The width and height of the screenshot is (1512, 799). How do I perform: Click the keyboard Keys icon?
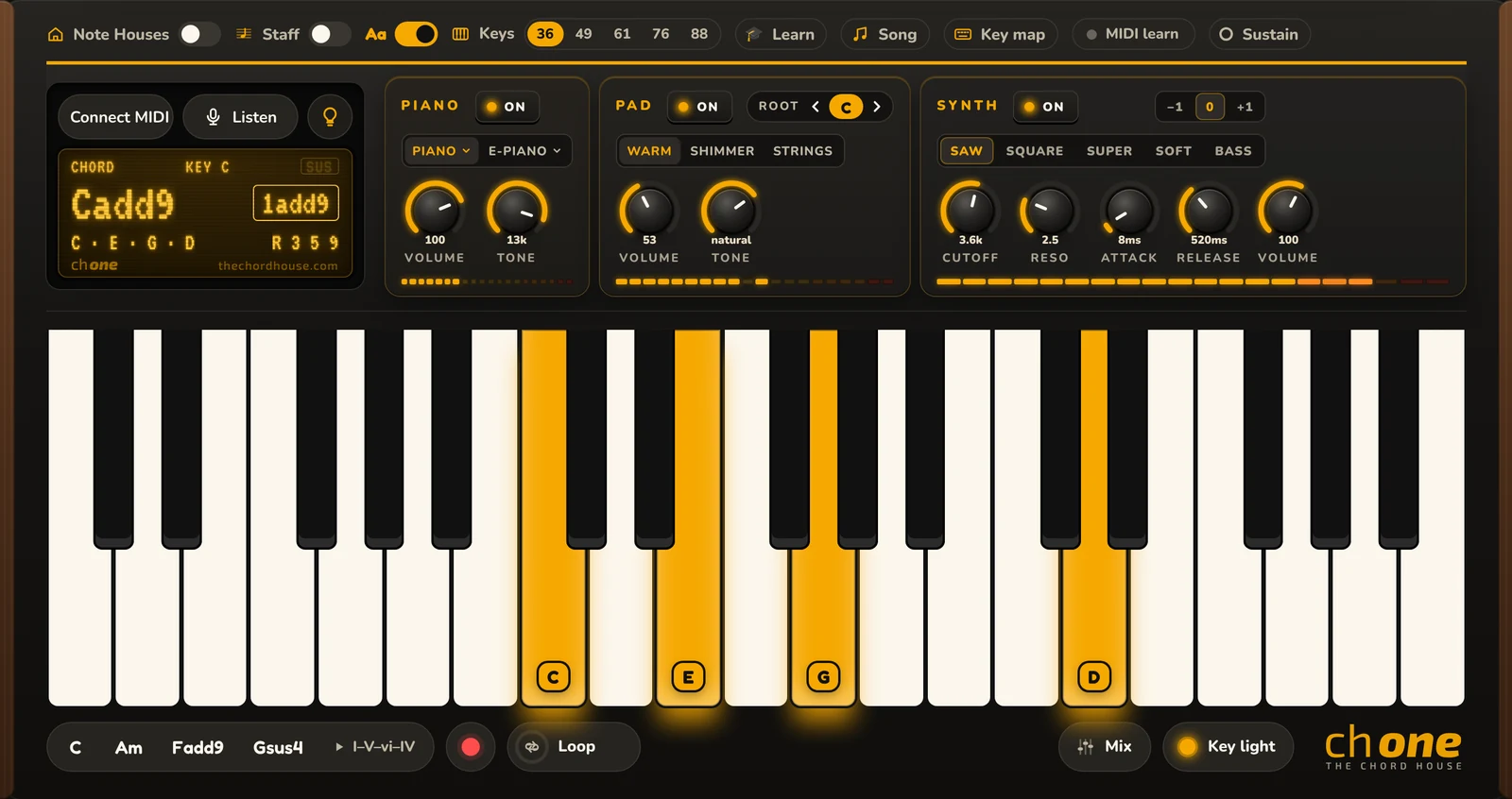click(460, 34)
